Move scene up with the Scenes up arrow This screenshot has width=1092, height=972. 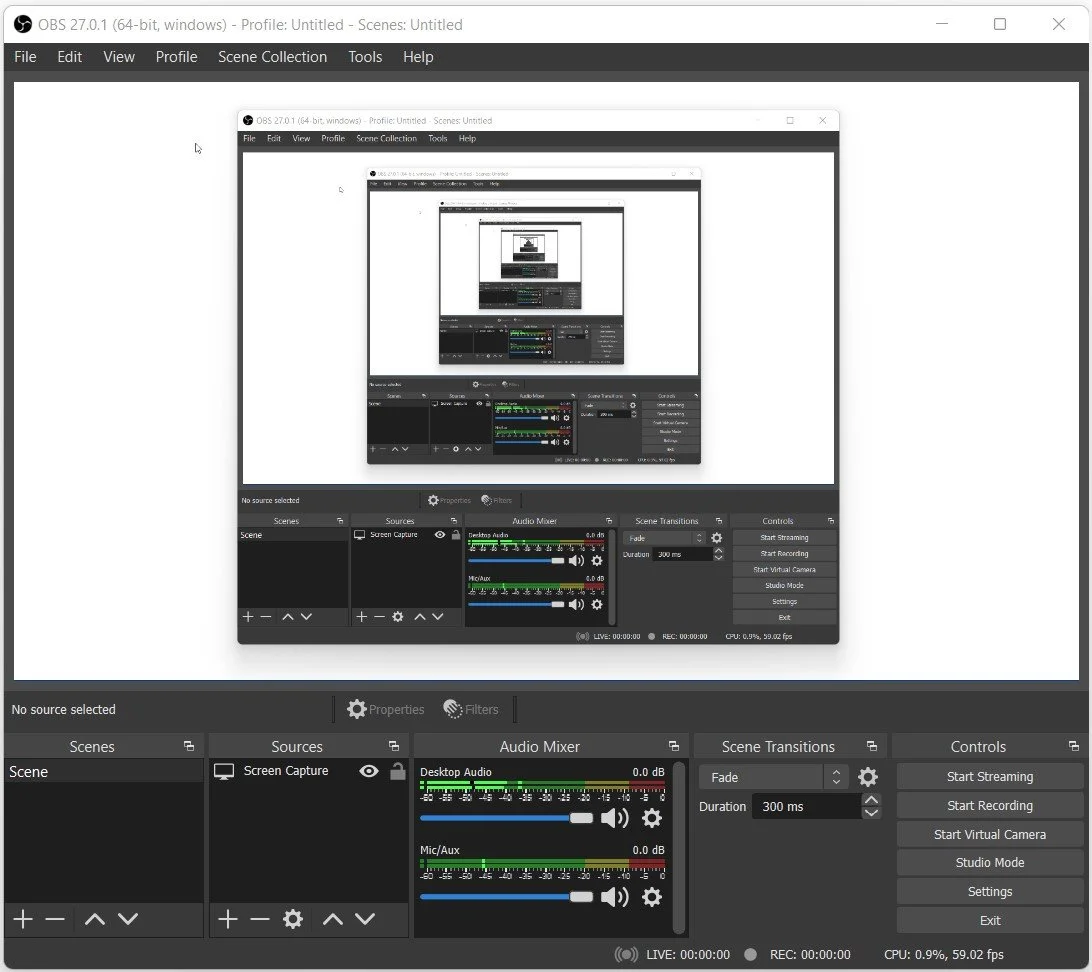pos(95,919)
